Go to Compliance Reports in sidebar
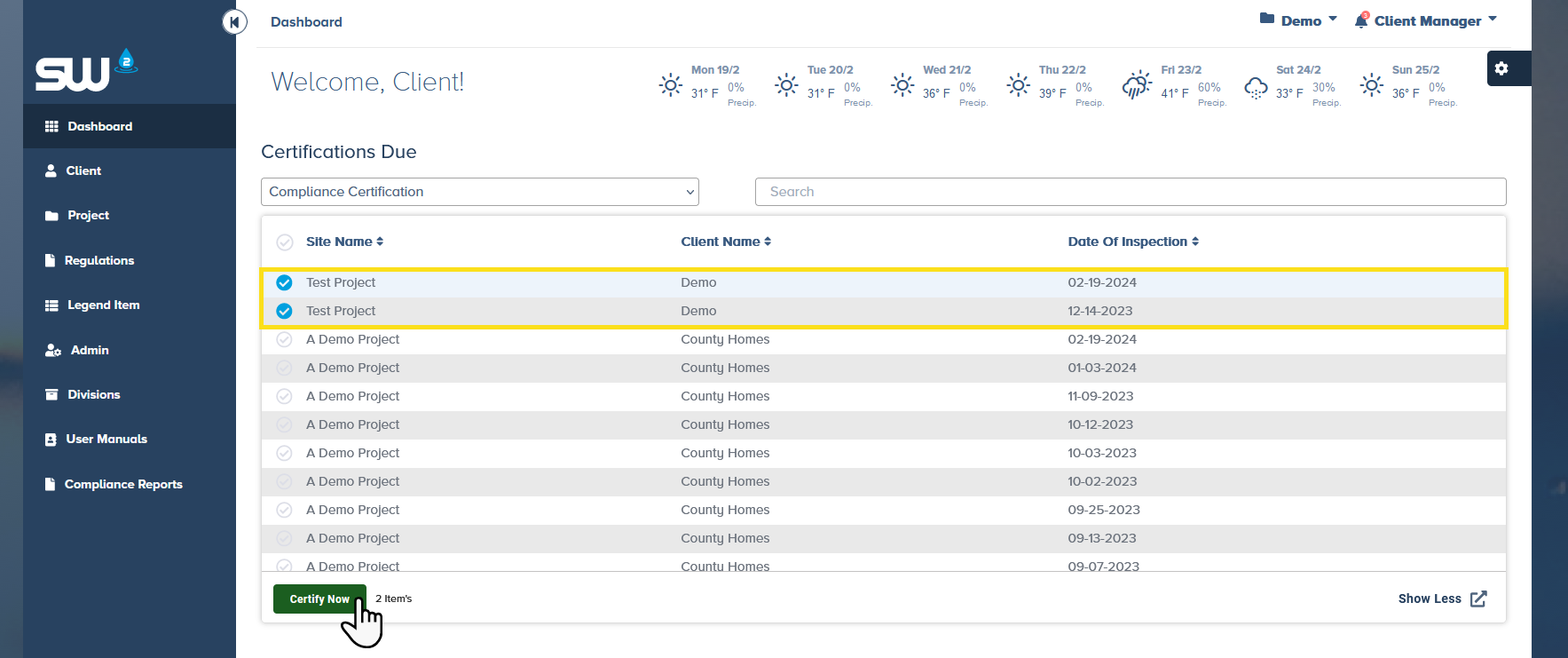1568x658 pixels. [x=122, y=484]
